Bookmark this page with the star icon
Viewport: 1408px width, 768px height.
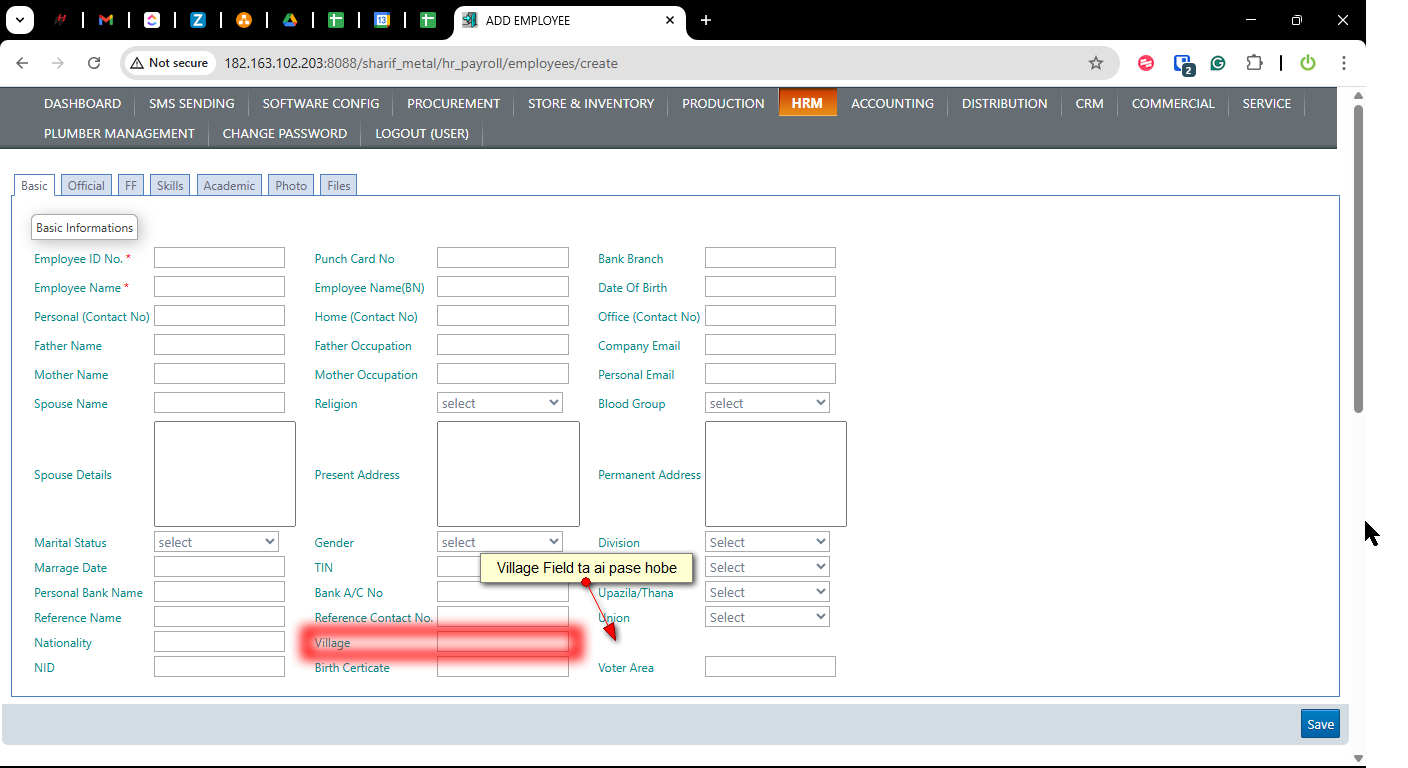[1096, 63]
